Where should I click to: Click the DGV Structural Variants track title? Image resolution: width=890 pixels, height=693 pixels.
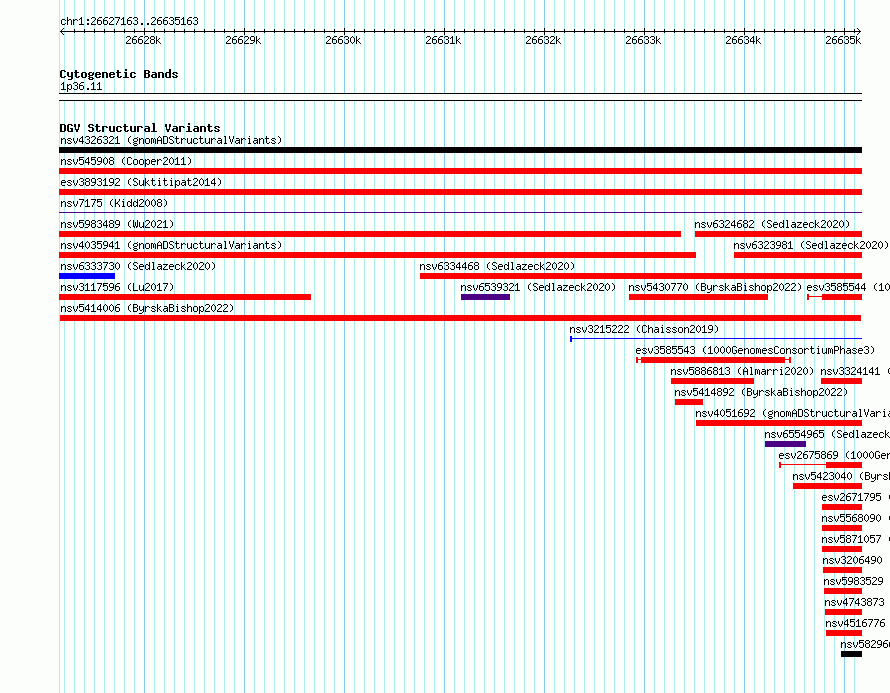[140, 128]
